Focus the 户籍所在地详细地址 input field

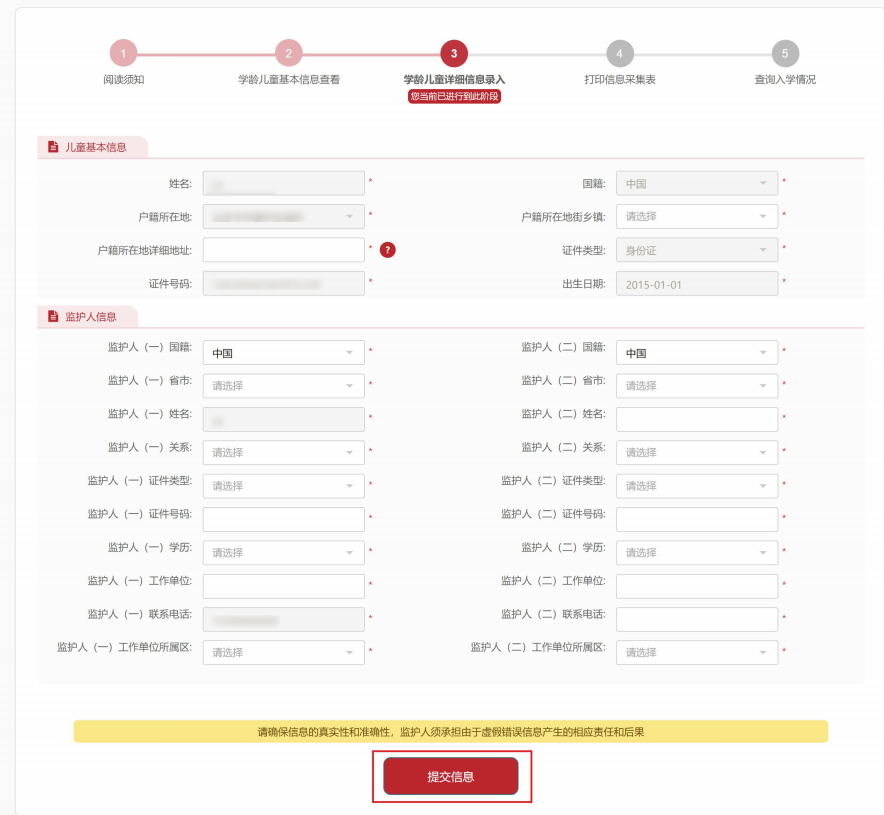[283, 250]
